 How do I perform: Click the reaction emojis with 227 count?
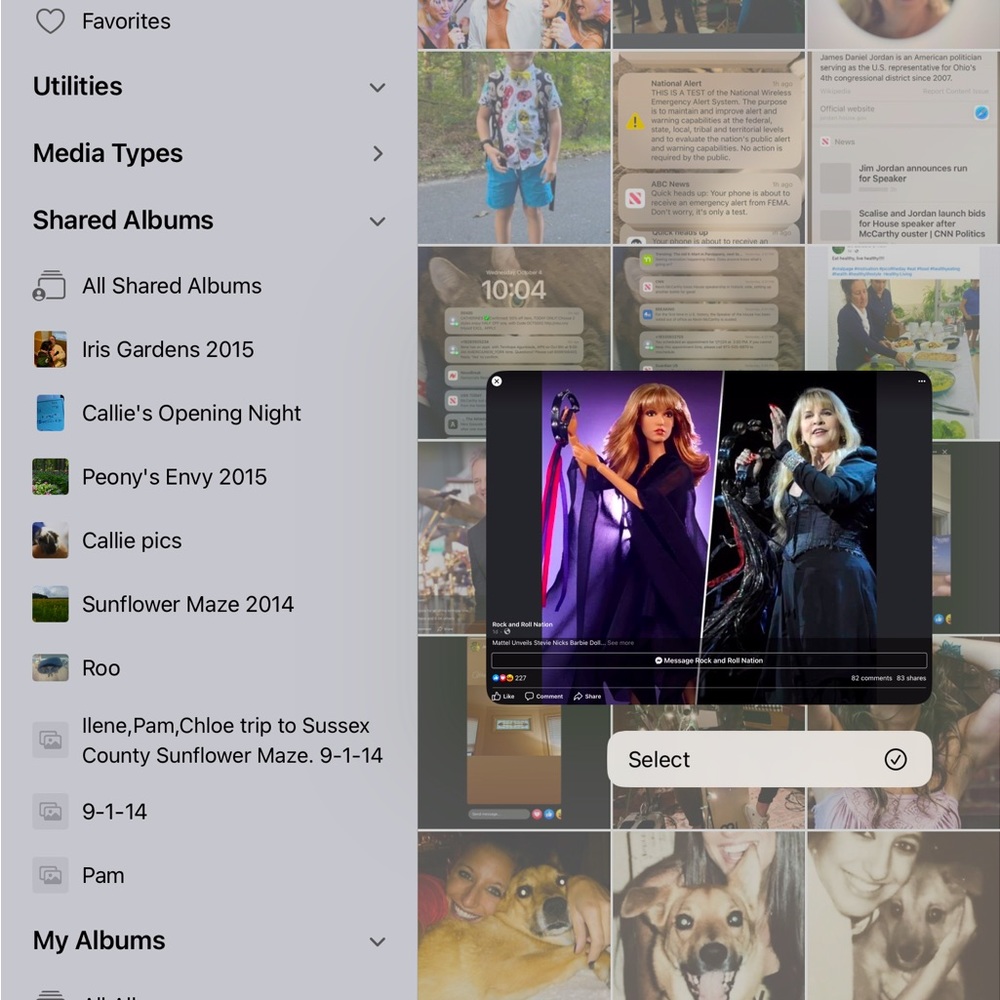point(509,678)
